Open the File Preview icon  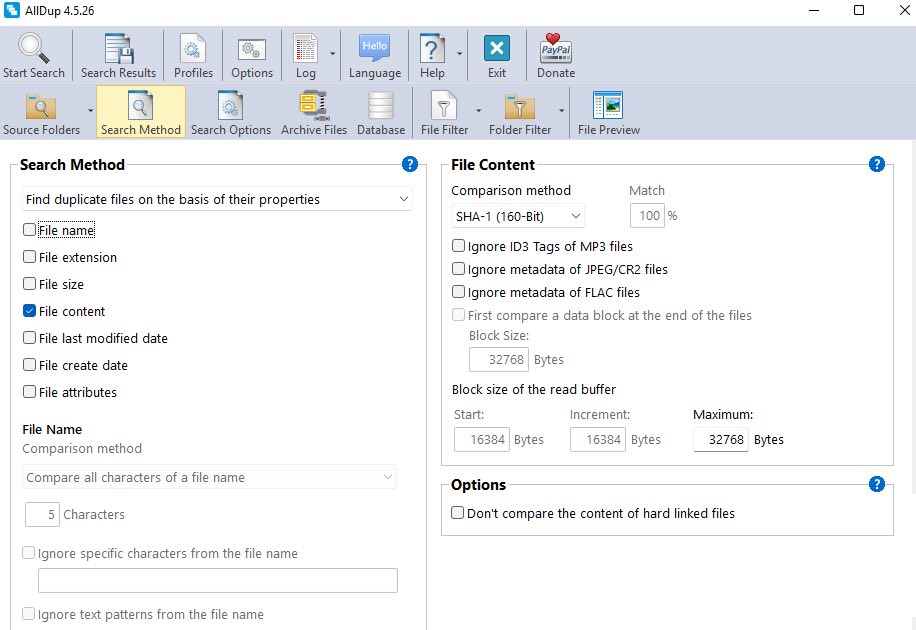point(608,106)
